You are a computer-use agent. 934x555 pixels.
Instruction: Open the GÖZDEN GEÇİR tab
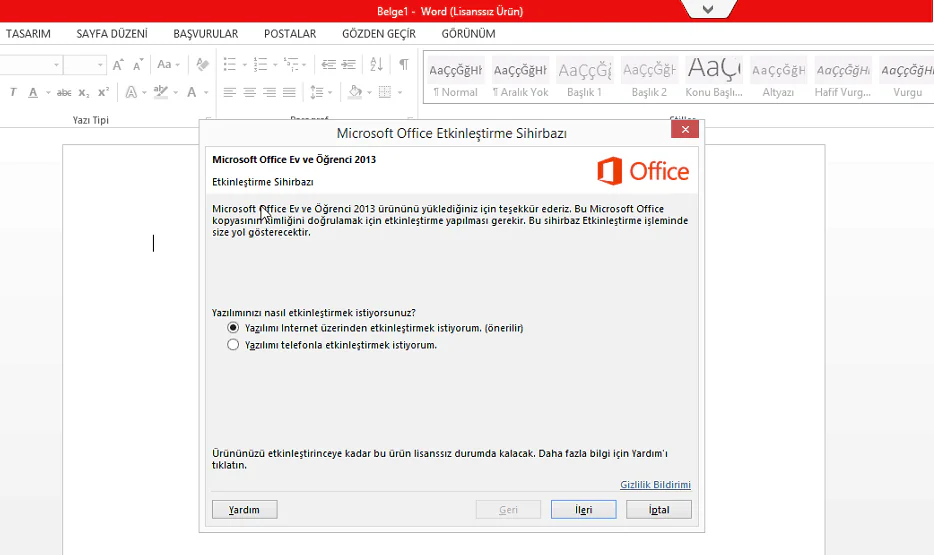point(379,34)
